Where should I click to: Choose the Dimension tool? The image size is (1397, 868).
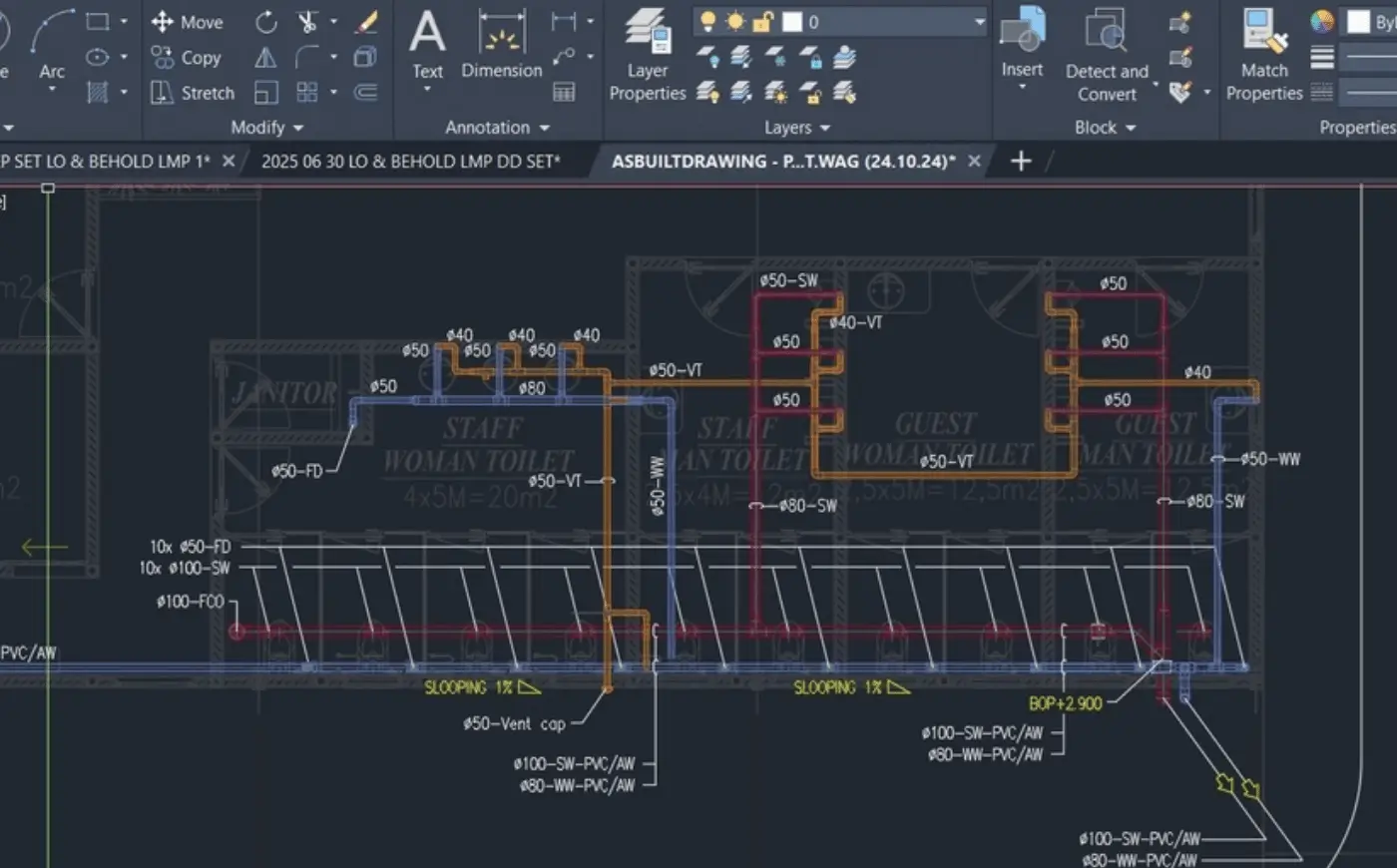(x=502, y=45)
